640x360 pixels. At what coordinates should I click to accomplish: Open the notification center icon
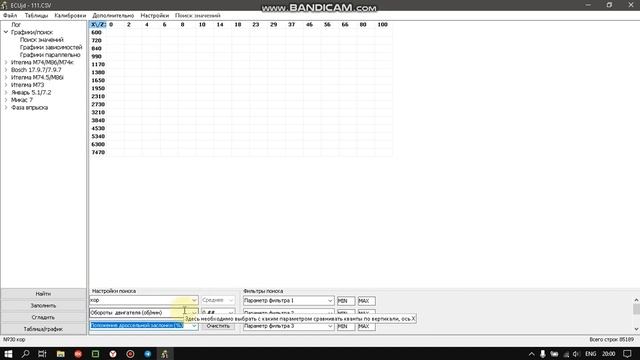click(x=628, y=354)
